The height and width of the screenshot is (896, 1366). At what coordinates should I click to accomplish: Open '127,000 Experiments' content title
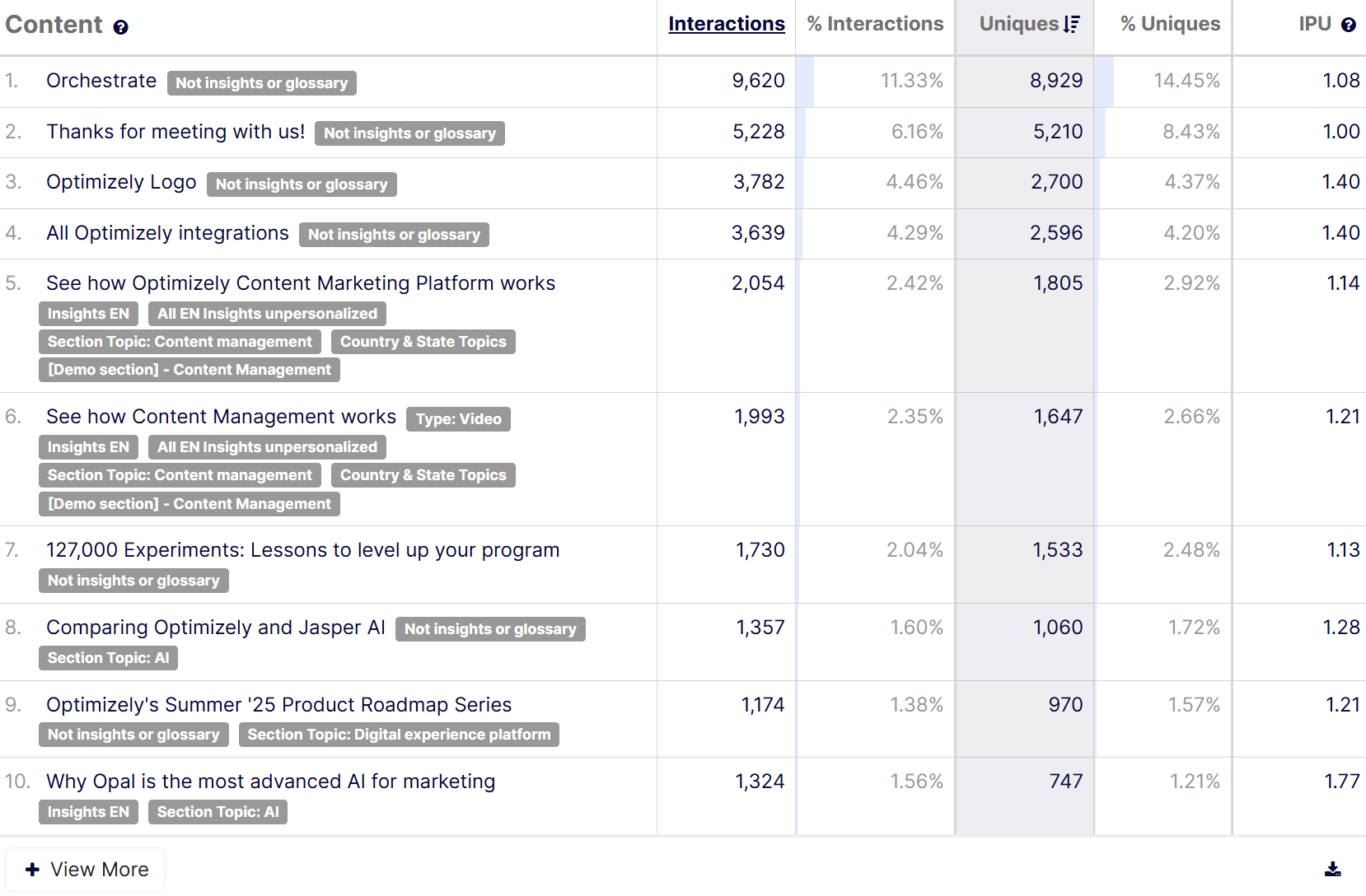pos(302,550)
